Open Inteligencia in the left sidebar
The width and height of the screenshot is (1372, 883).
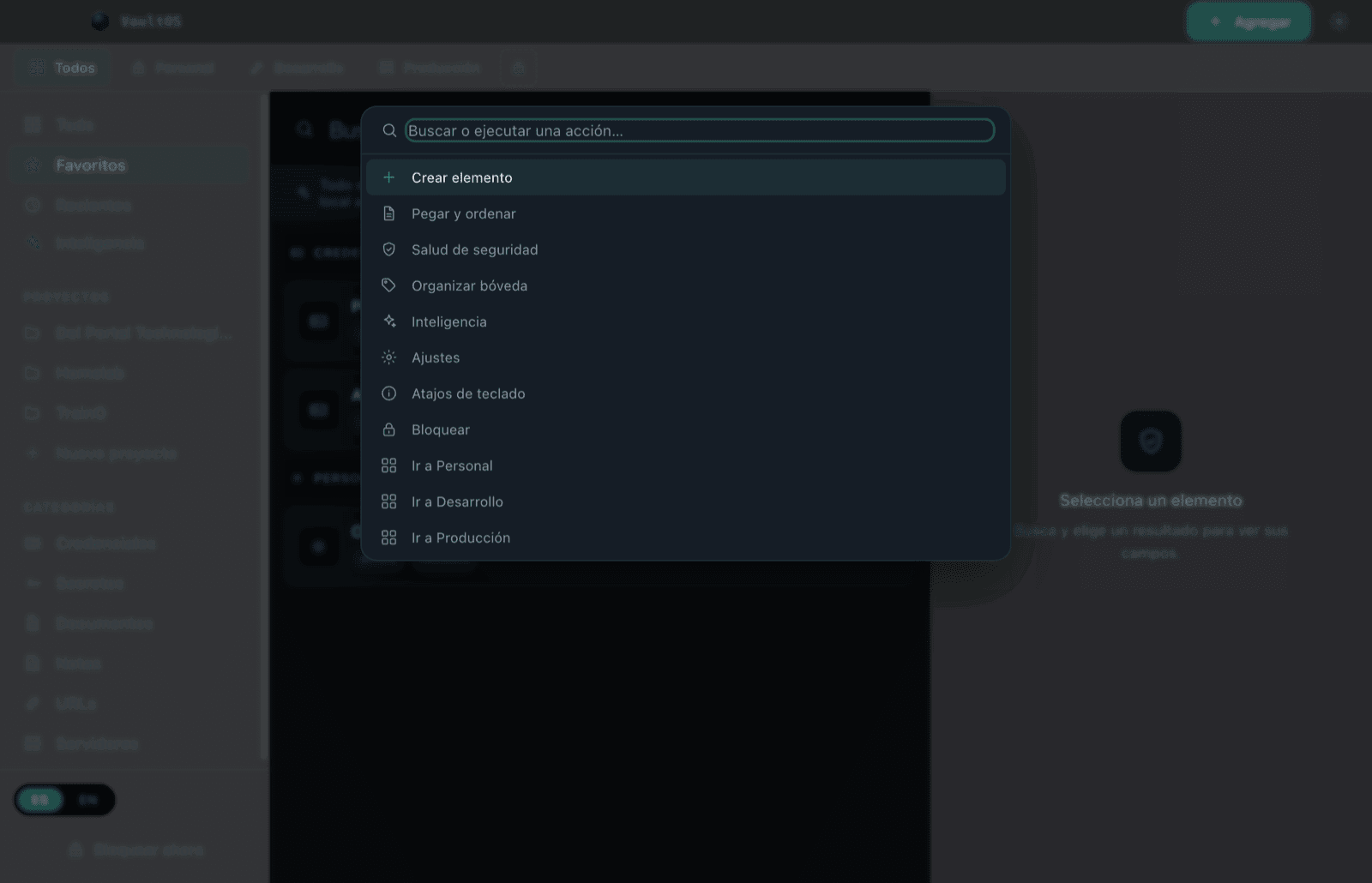[x=129, y=243]
